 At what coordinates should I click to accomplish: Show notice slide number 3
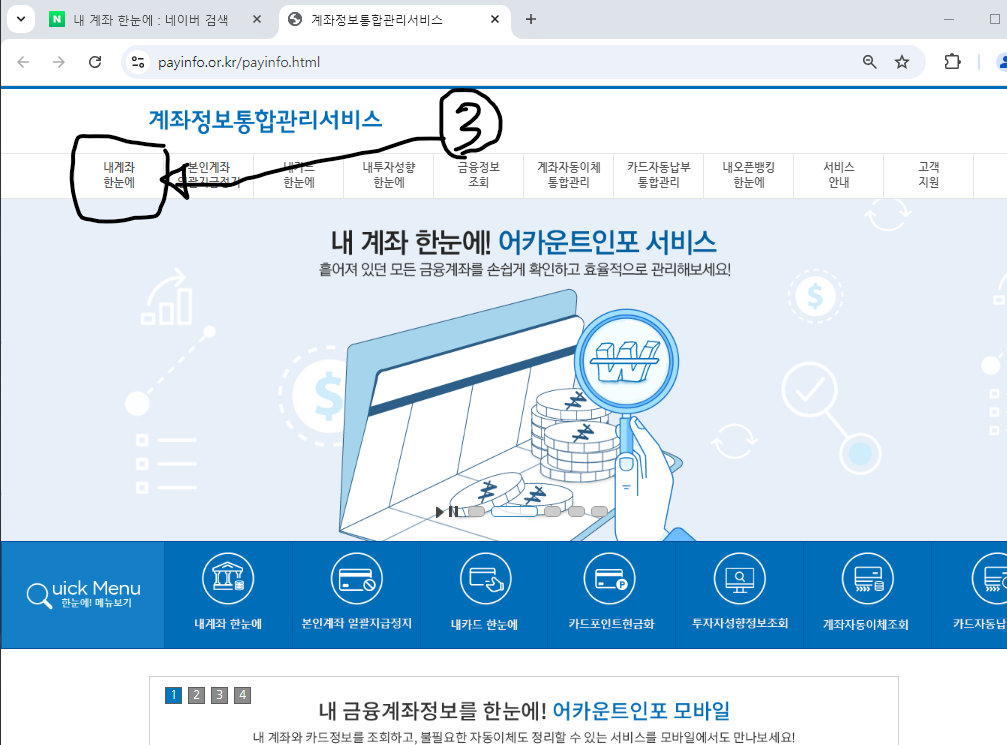220,695
